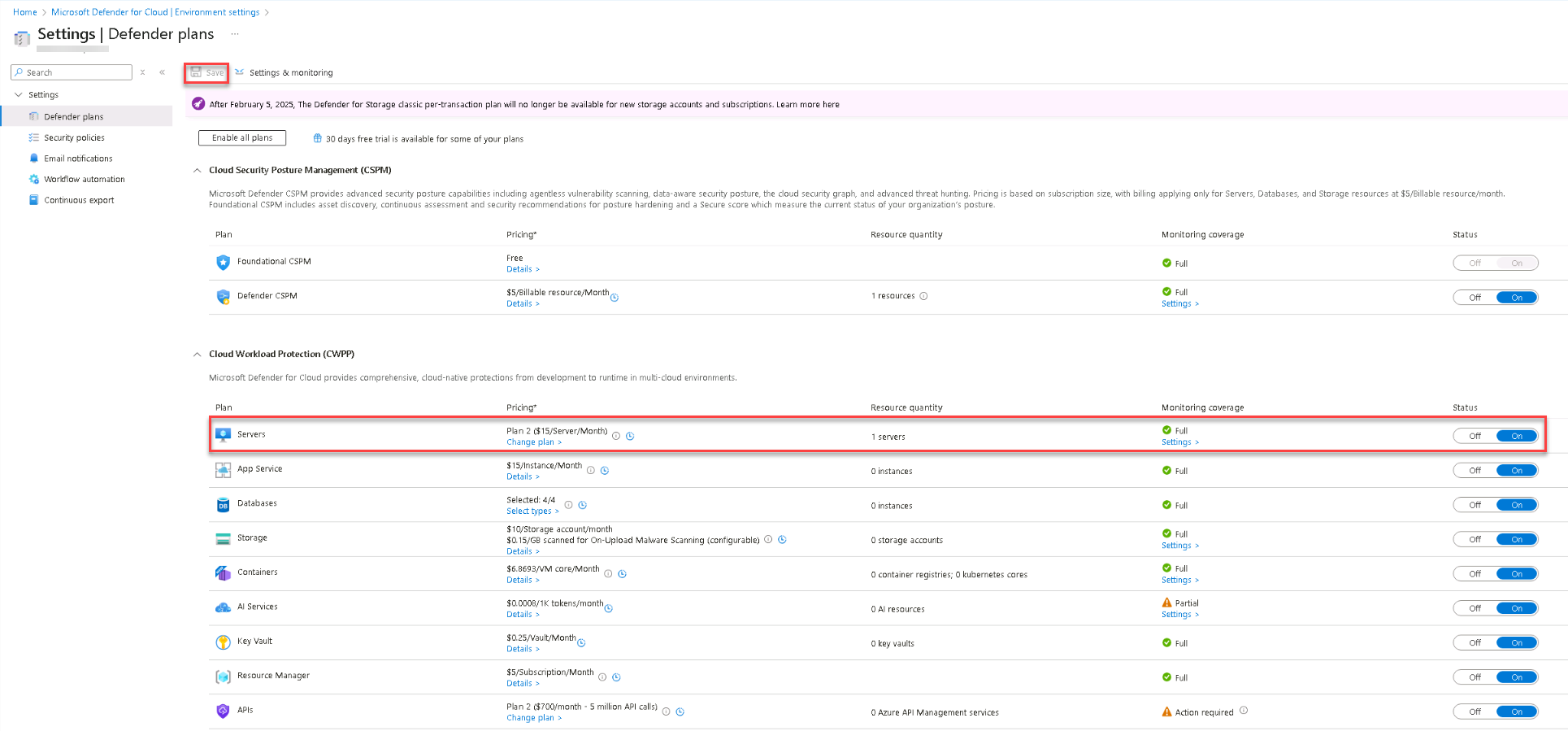This screenshot has height=731, width=1568.
Task: Click the Servers plan icon
Action: (223, 434)
